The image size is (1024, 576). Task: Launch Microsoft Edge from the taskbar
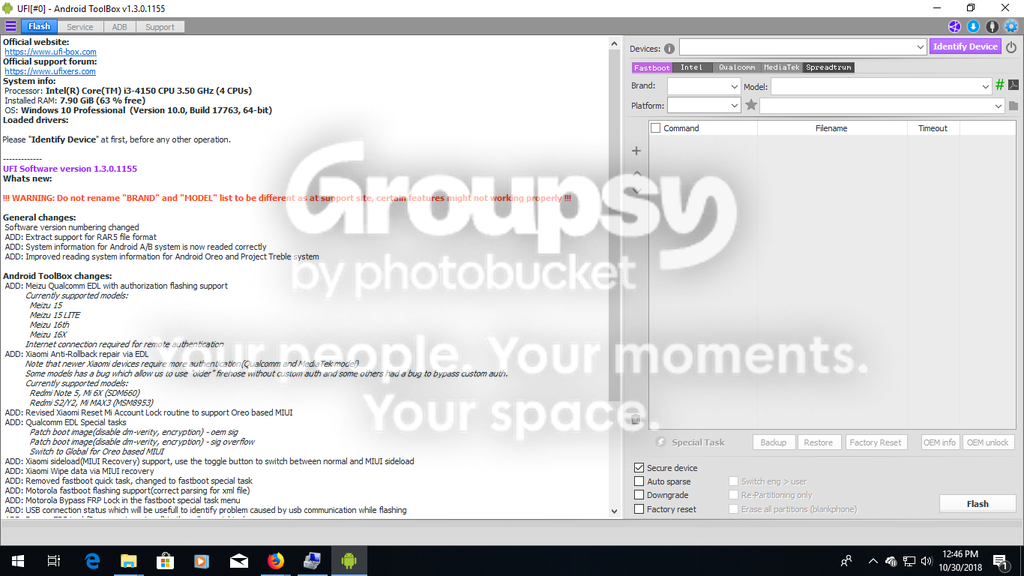tap(92, 560)
